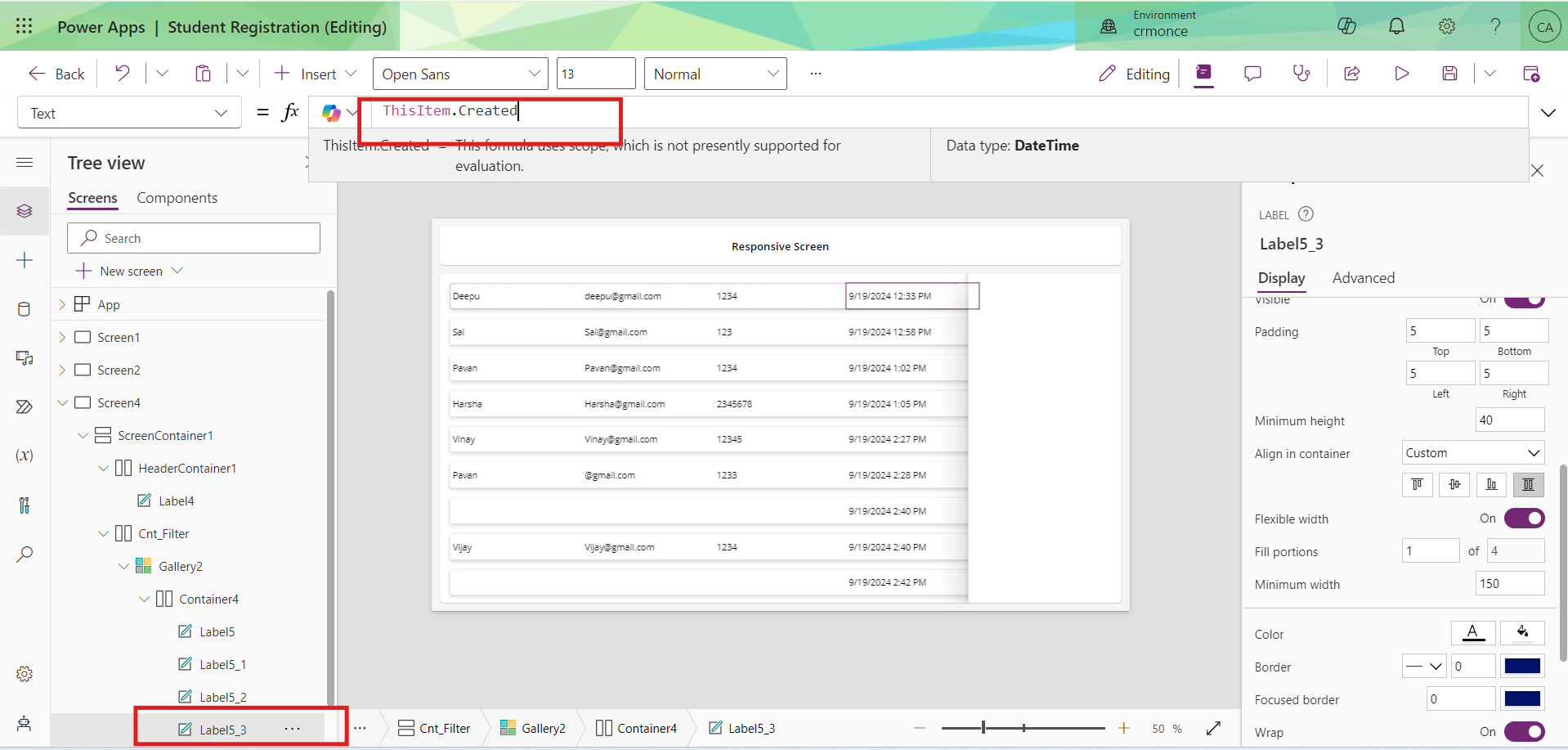Switch to the Display tab
The width and height of the screenshot is (1568, 750).
coord(1281,278)
